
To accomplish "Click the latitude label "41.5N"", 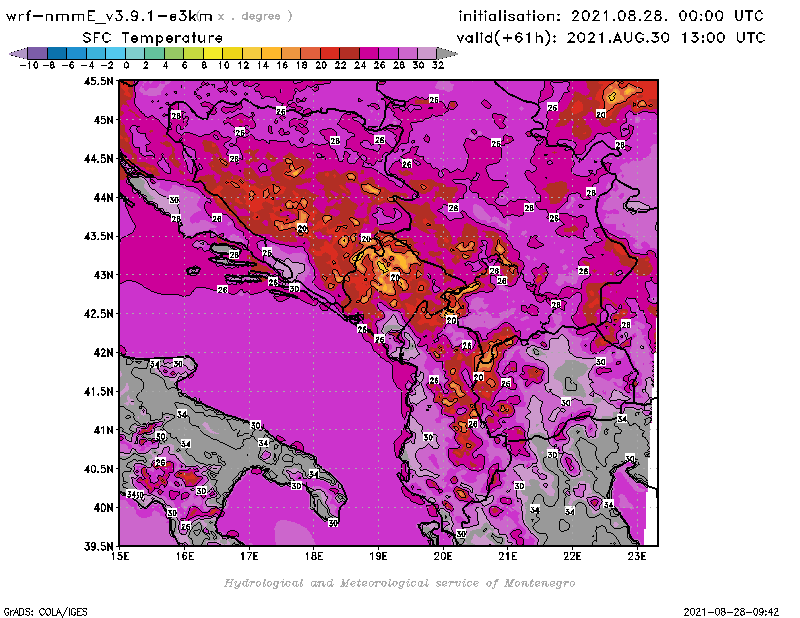I will click(x=98, y=391).
